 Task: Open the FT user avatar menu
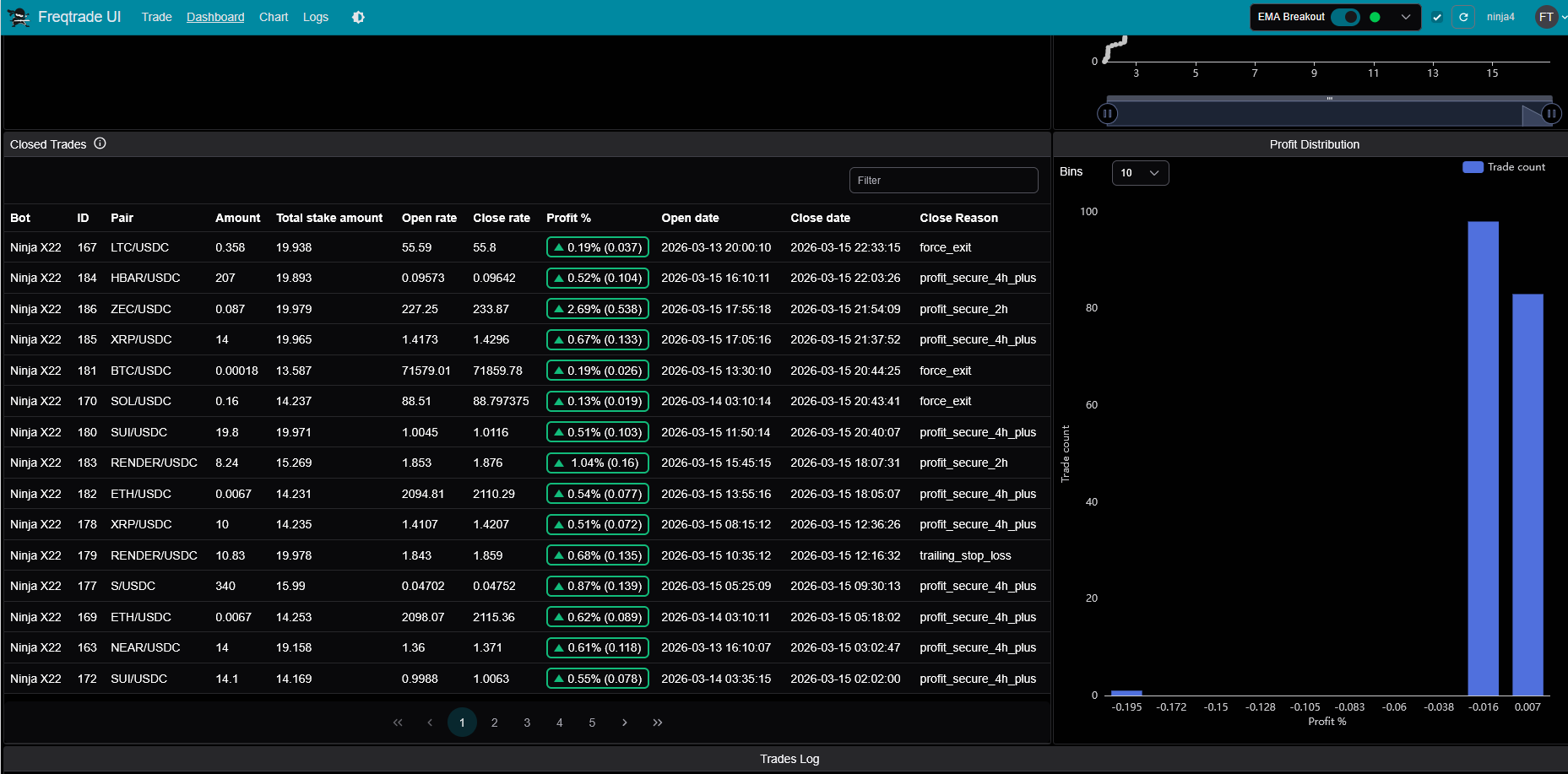[1546, 17]
